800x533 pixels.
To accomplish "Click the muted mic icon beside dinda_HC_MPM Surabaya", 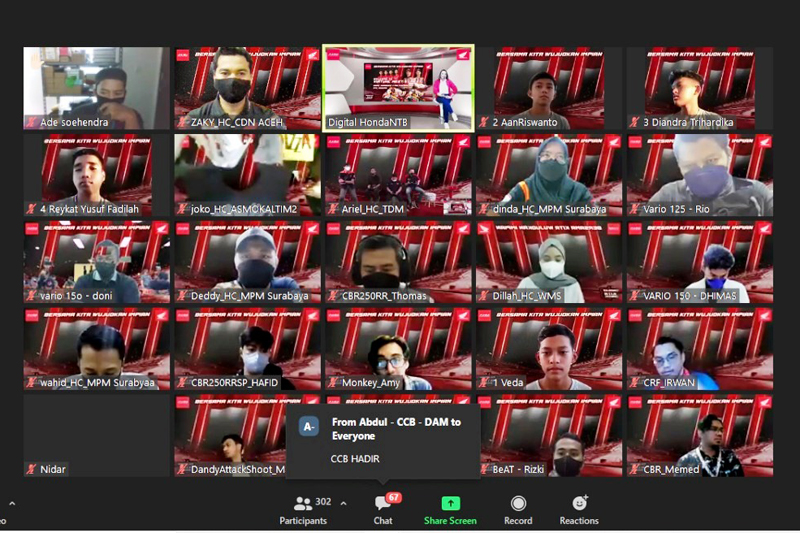I will point(484,209).
